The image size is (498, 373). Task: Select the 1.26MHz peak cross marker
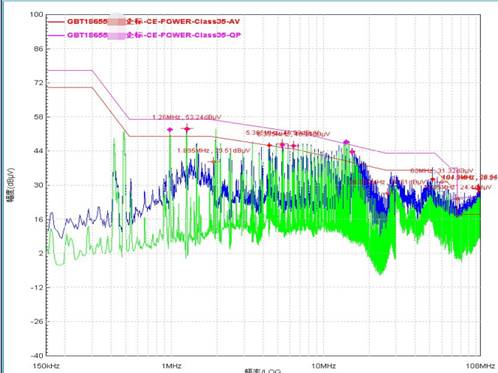[187, 129]
